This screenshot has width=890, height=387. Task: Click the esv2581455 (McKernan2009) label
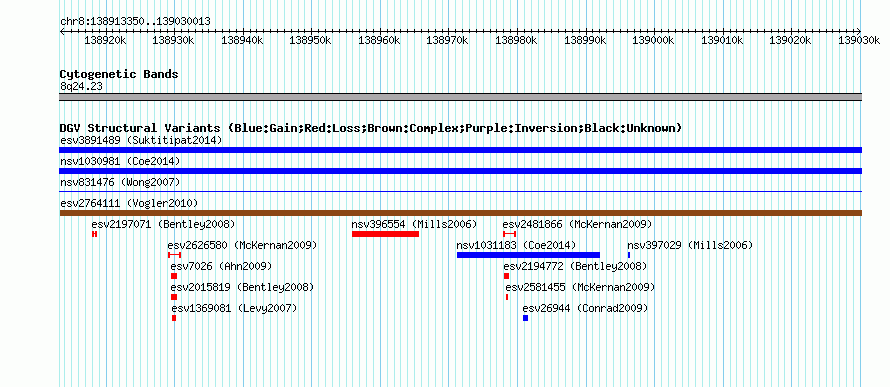pyautogui.click(x=580, y=287)
